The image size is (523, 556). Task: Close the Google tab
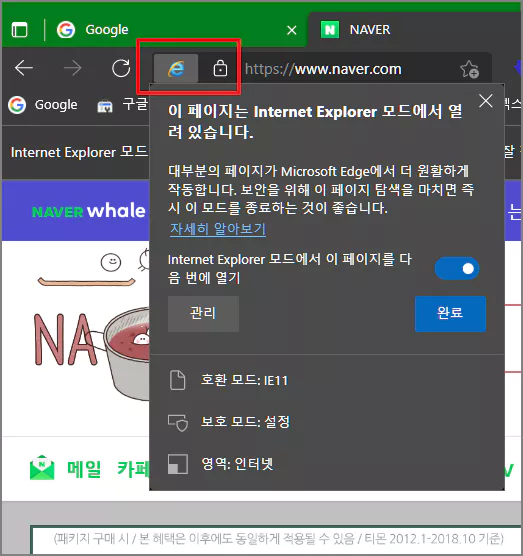[291, 30]
